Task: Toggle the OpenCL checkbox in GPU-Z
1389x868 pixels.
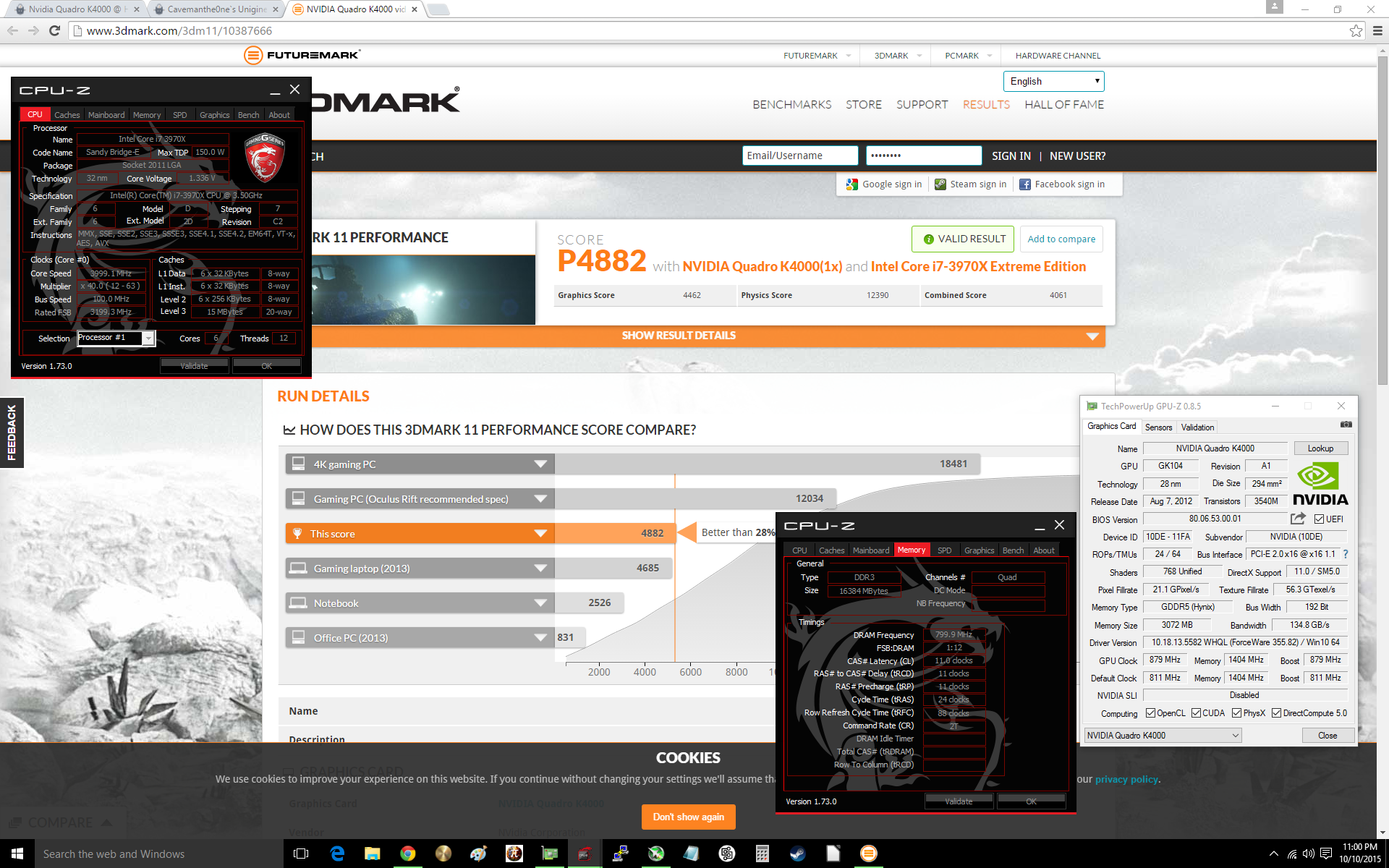Action: [1150, 713]
